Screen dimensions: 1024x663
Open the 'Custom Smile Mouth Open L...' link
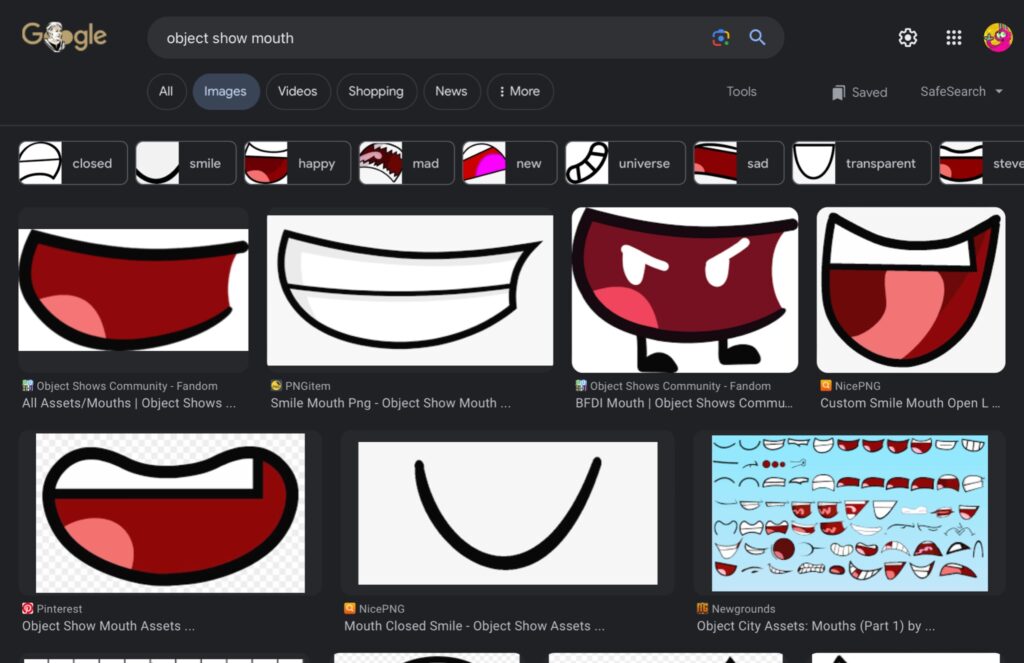pyautogui.click(x=910, y=403)
